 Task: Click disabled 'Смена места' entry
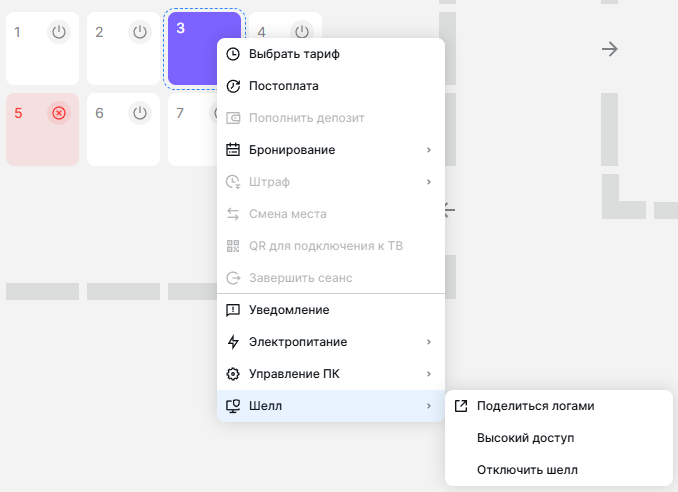point(331,214)
